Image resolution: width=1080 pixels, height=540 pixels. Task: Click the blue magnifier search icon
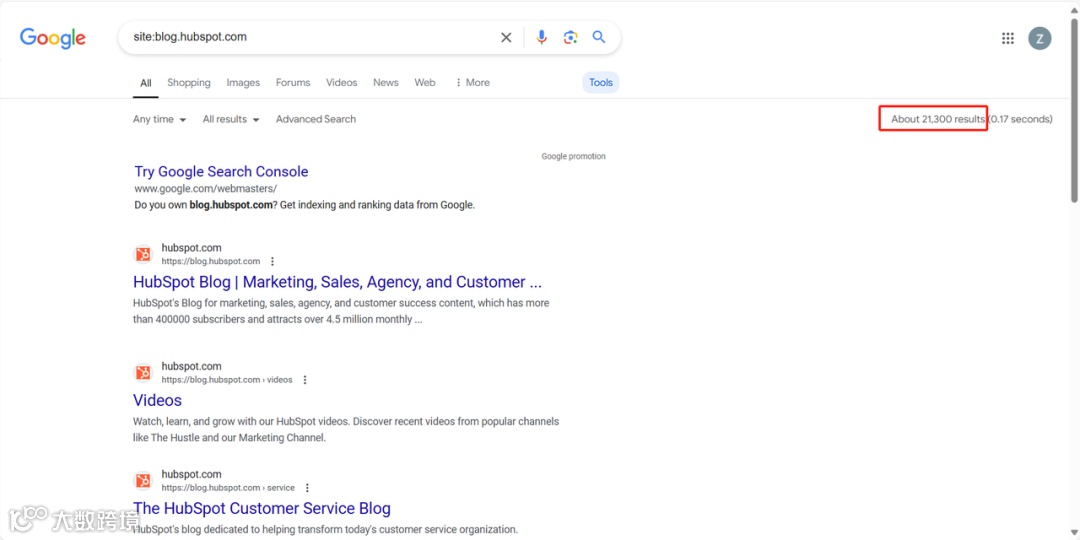(x=599, y=37)
